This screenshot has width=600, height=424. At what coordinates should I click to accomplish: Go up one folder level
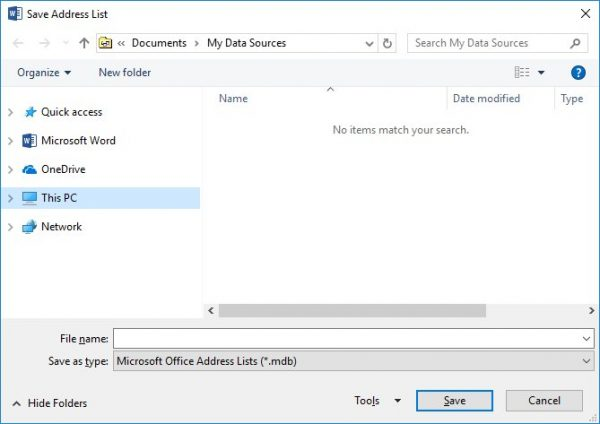click(84, 43)
